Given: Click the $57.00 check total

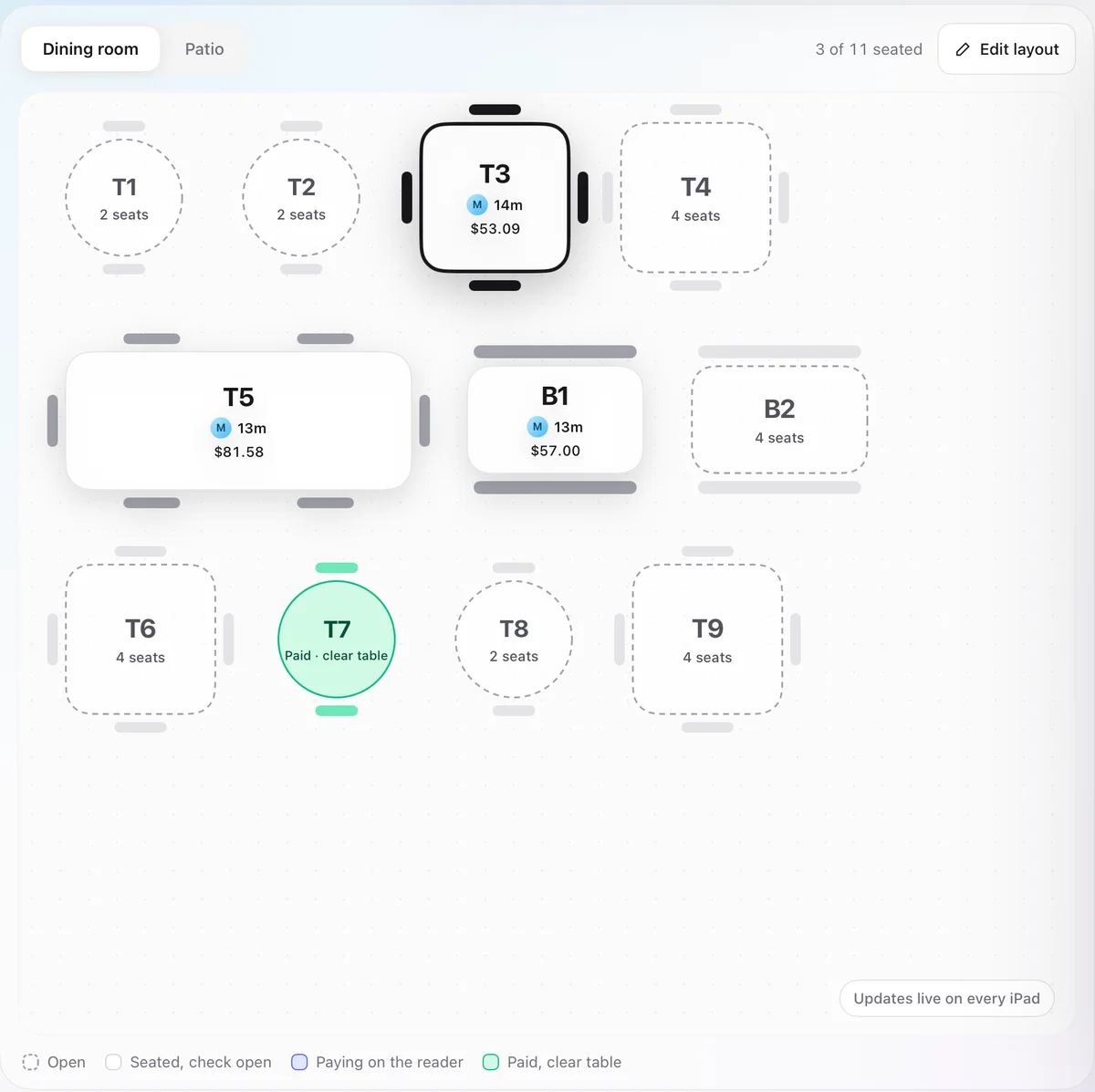Looking at the screenshot, I should [556, 451].
